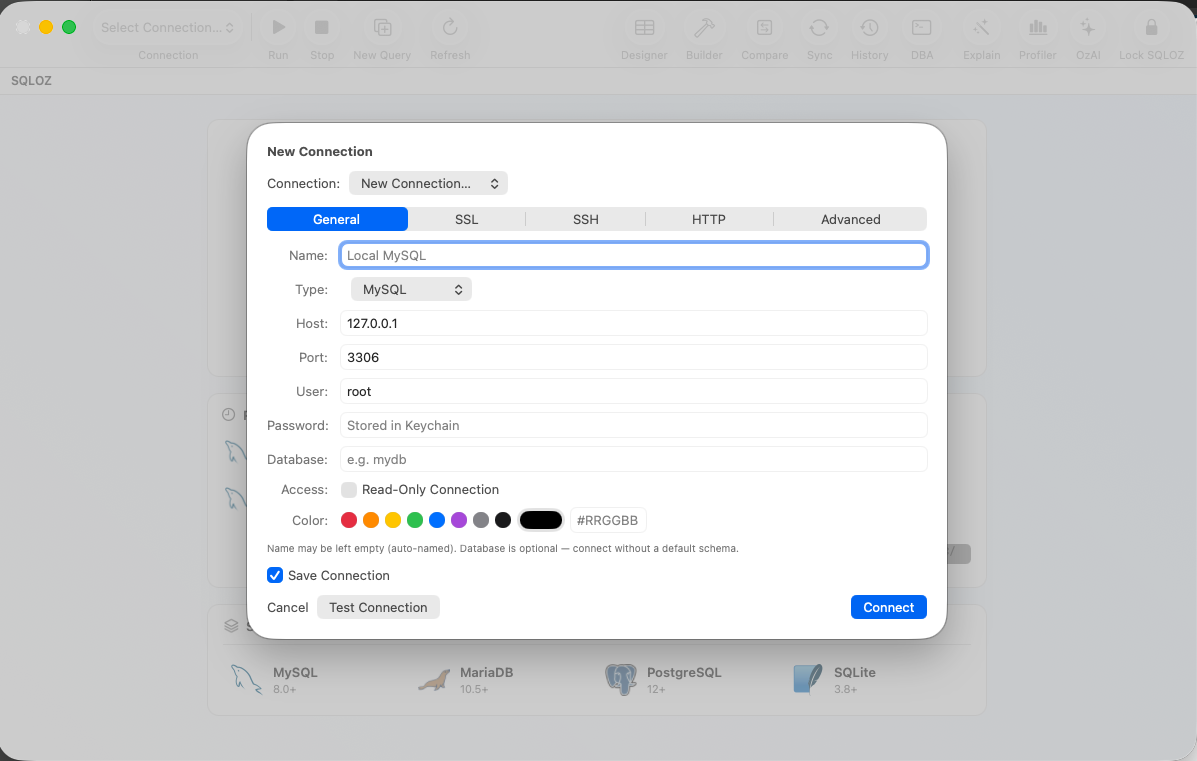Launch the Sync tool

tap(819, 27)
